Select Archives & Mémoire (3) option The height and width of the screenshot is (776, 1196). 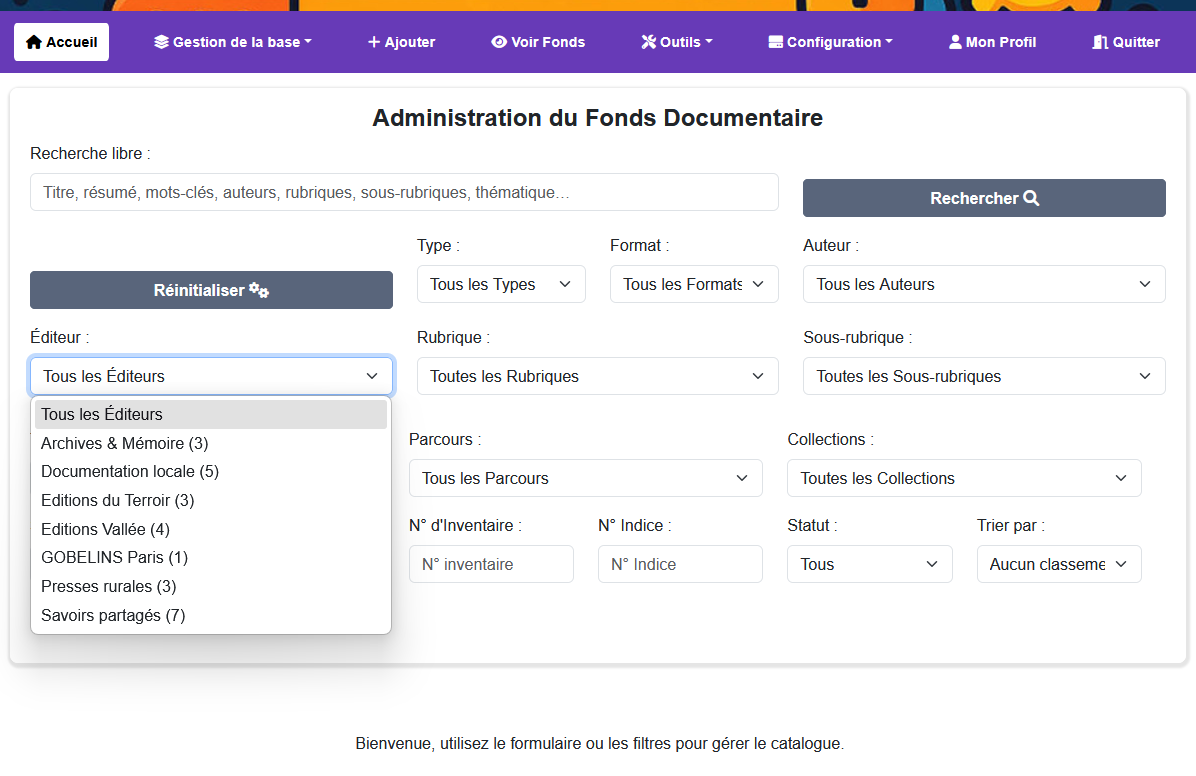coord(125,443)
